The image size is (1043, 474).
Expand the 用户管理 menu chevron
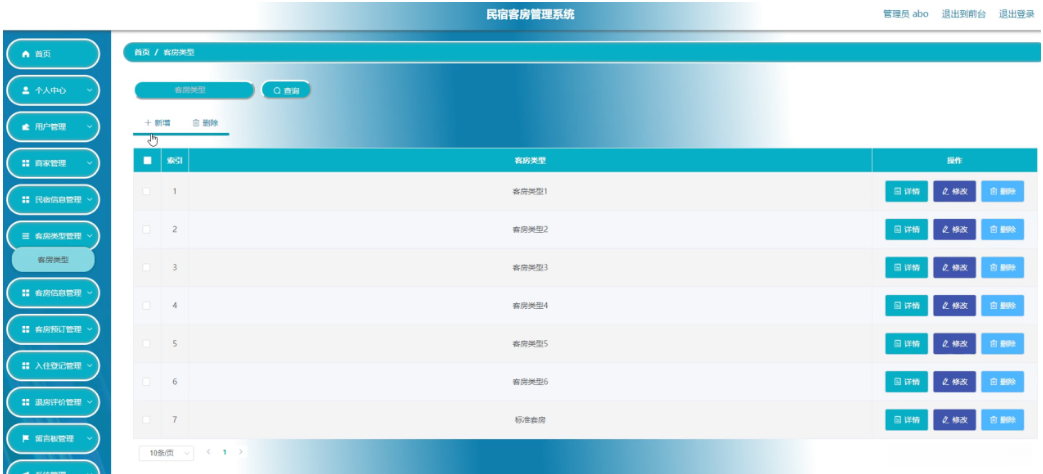(x=90, y=127)
